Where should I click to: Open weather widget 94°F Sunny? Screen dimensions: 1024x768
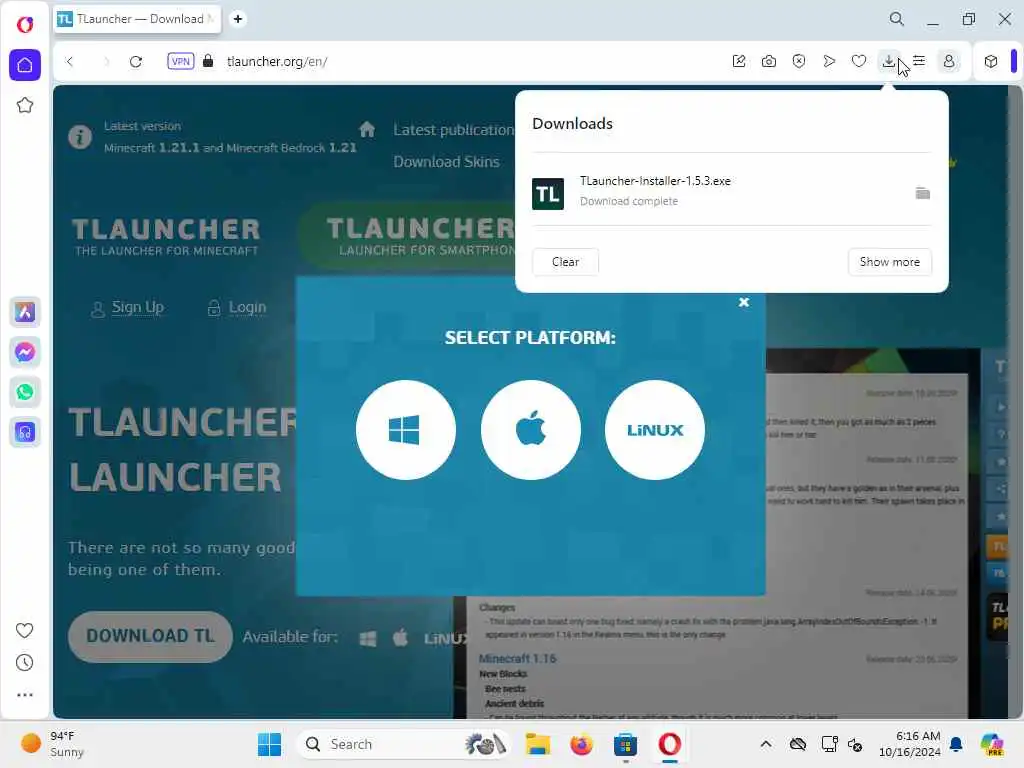tap(52, 744)
